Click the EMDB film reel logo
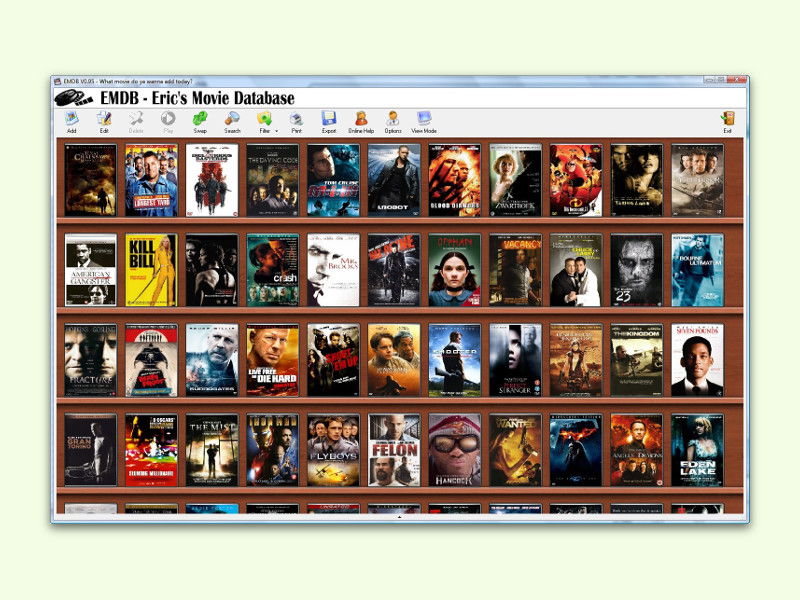 point(73,97)
